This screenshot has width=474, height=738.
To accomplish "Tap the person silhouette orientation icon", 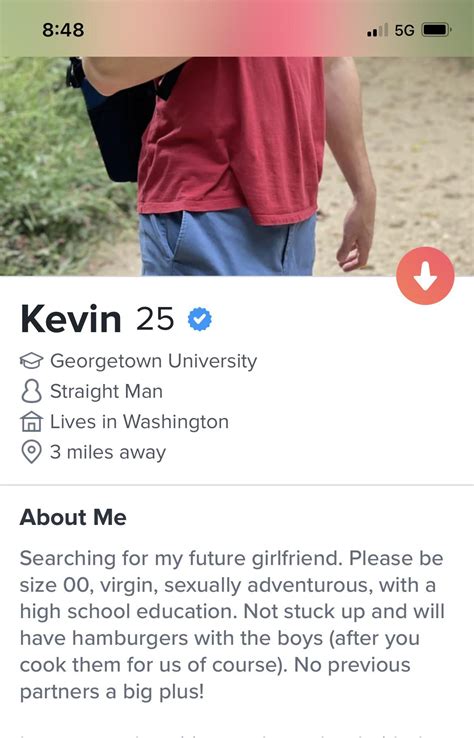I will pos(32,392).
